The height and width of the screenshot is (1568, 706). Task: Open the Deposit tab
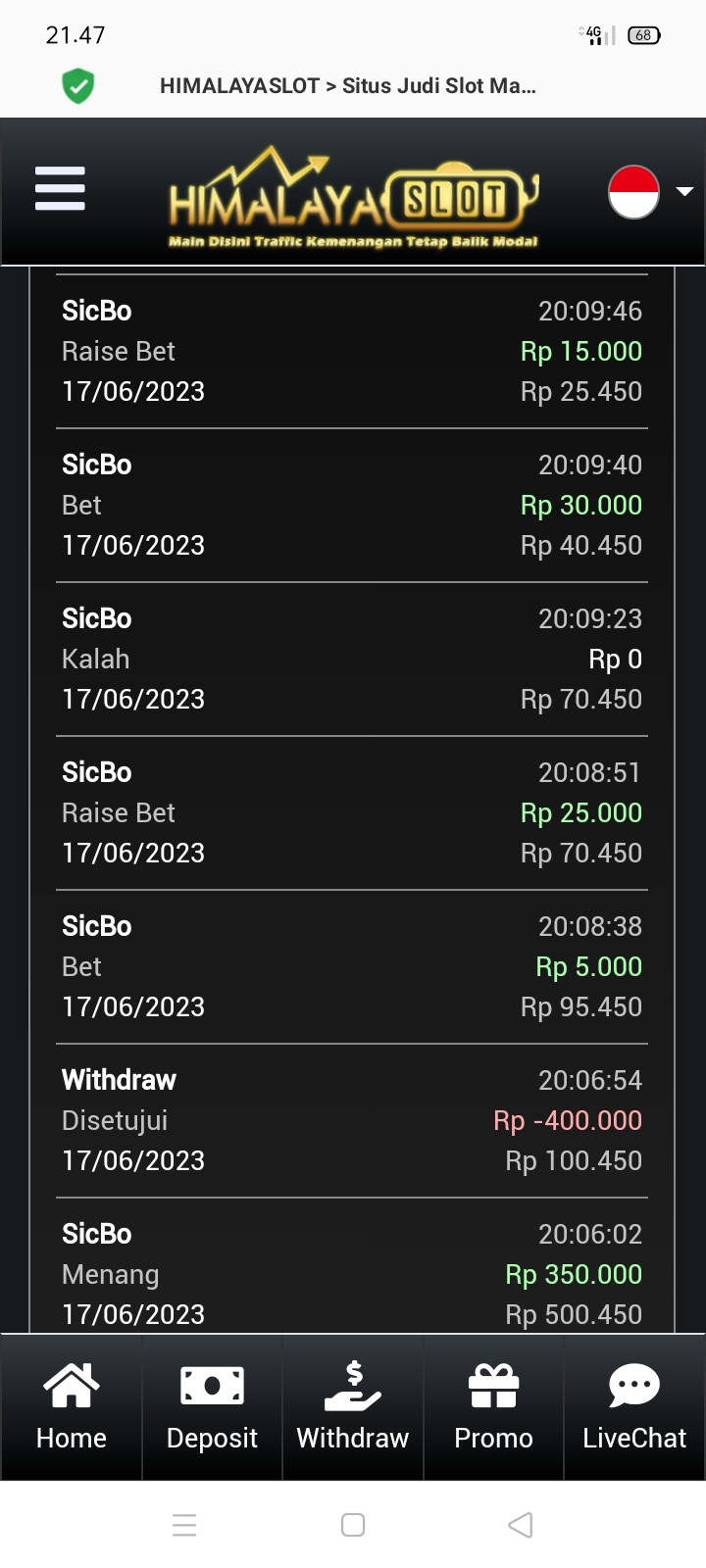(x=212, y=1406)
